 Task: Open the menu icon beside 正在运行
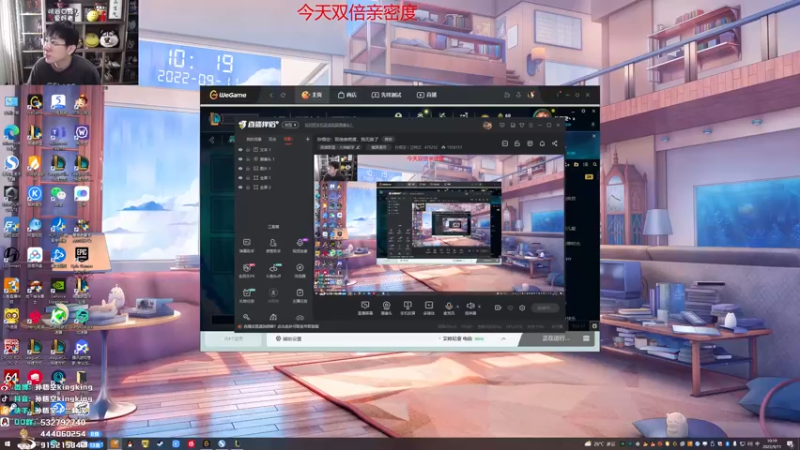pos(586,338)
